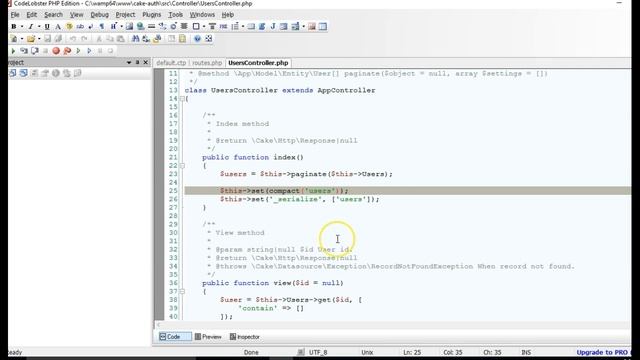The image size is (640, 360).
Task: Click the 'J' script toolbar icon
Action: [273, 27]
